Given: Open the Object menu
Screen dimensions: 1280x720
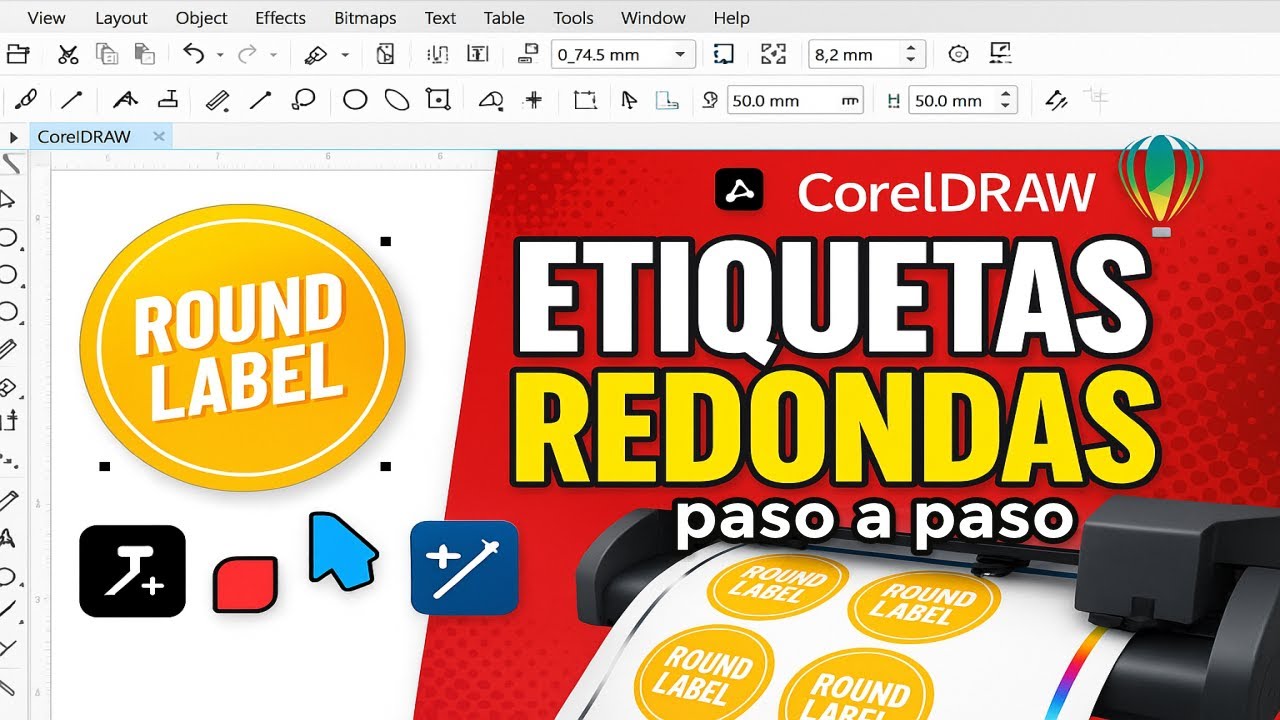Looking at the screenshot, I should tap(201, 18).
